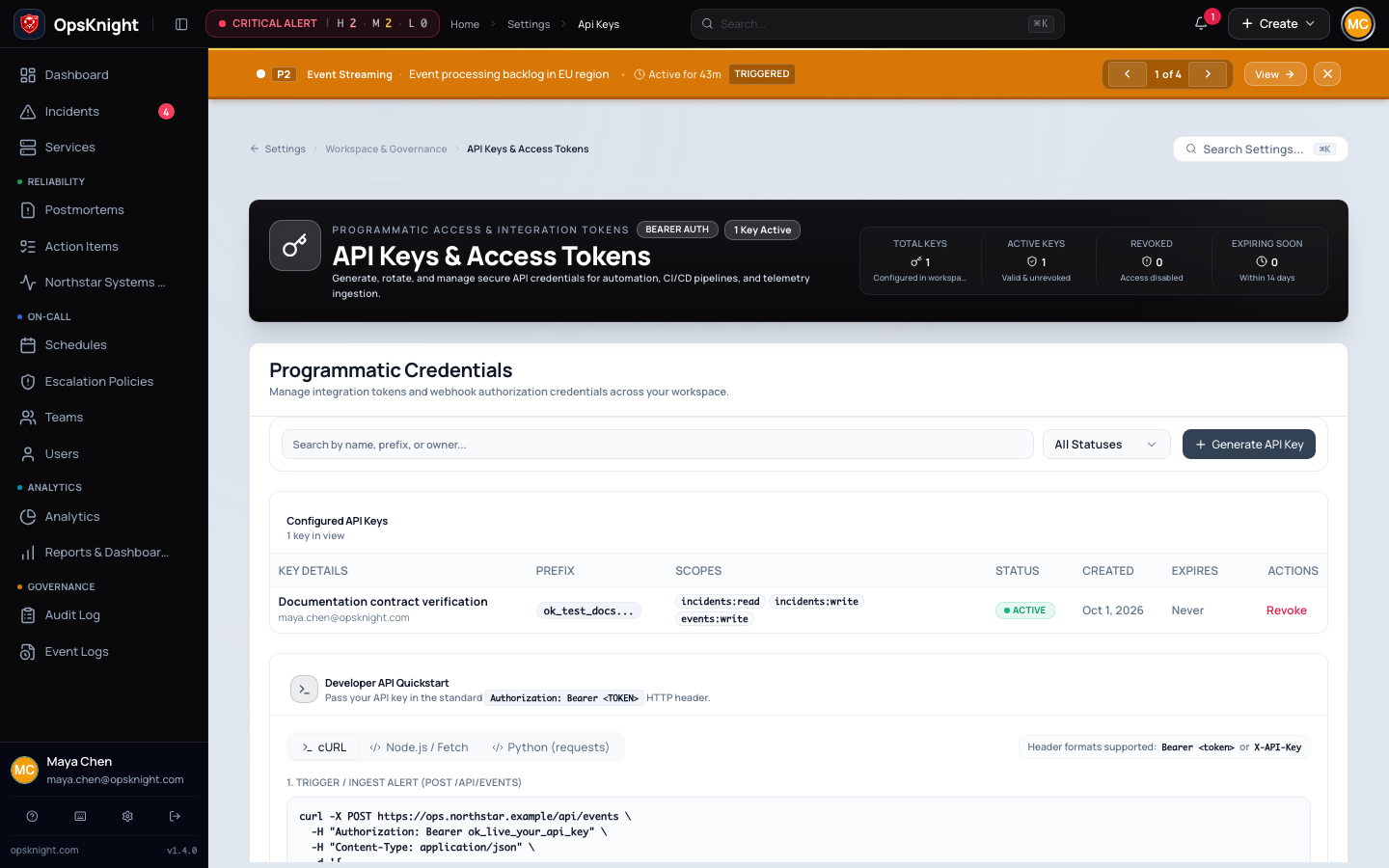Open the Critical Alert indicator

coord(322,23)
